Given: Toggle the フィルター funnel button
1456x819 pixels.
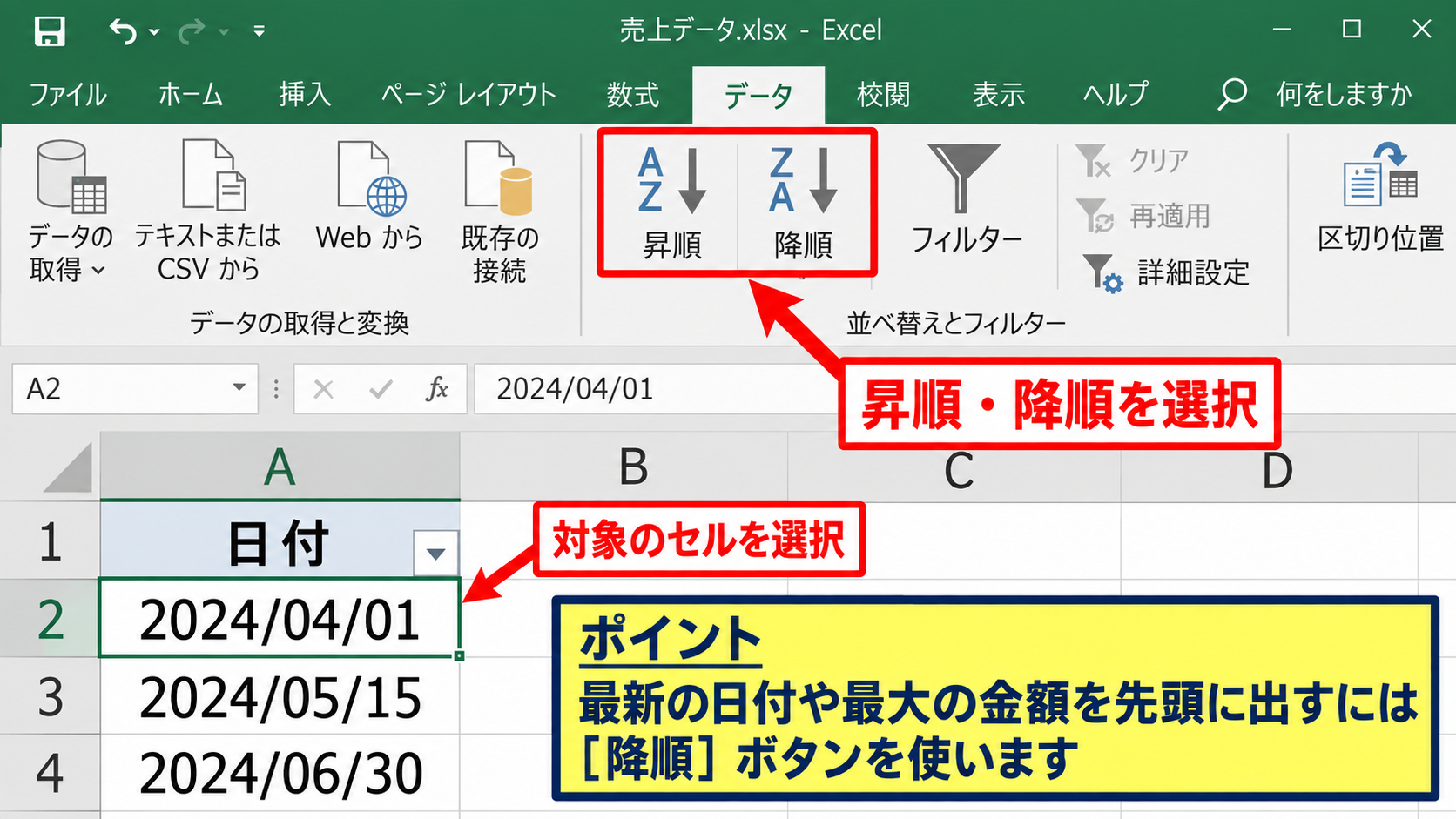Looking at the screenshot, I should click(x=966, y=200).
